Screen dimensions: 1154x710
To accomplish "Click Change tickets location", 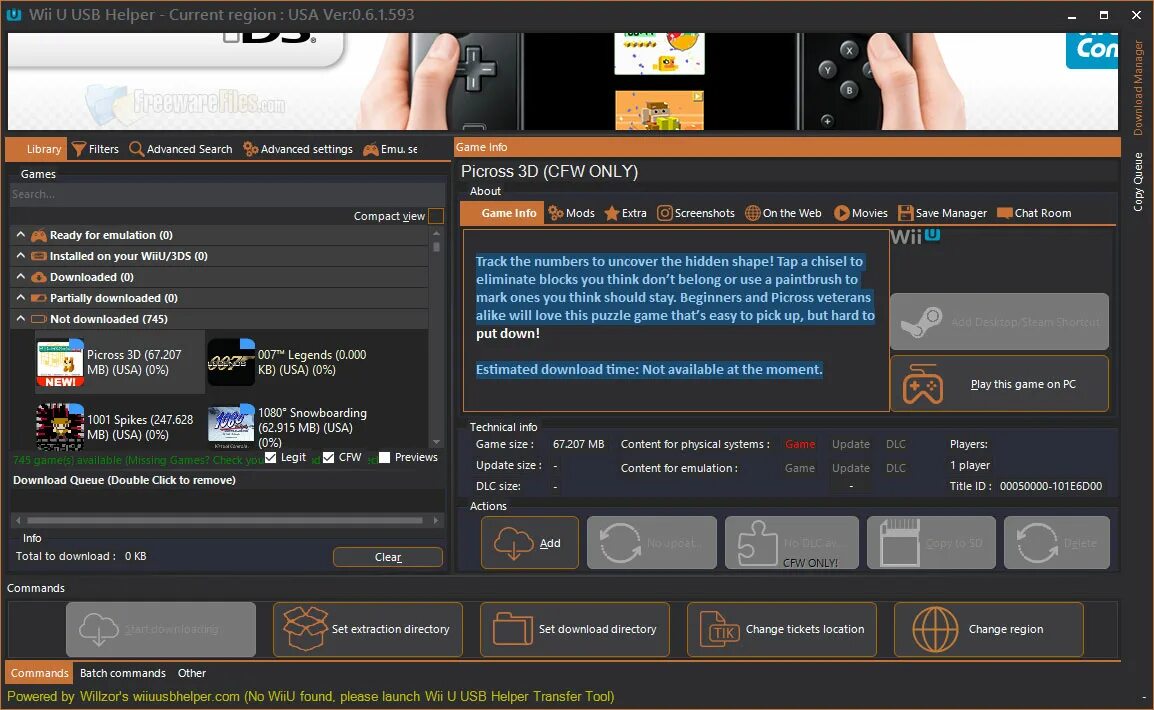I will tap(782, 630).
